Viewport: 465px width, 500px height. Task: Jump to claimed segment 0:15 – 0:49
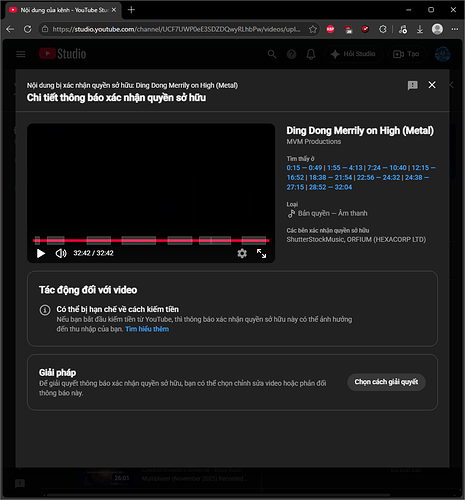click(304, 168)
